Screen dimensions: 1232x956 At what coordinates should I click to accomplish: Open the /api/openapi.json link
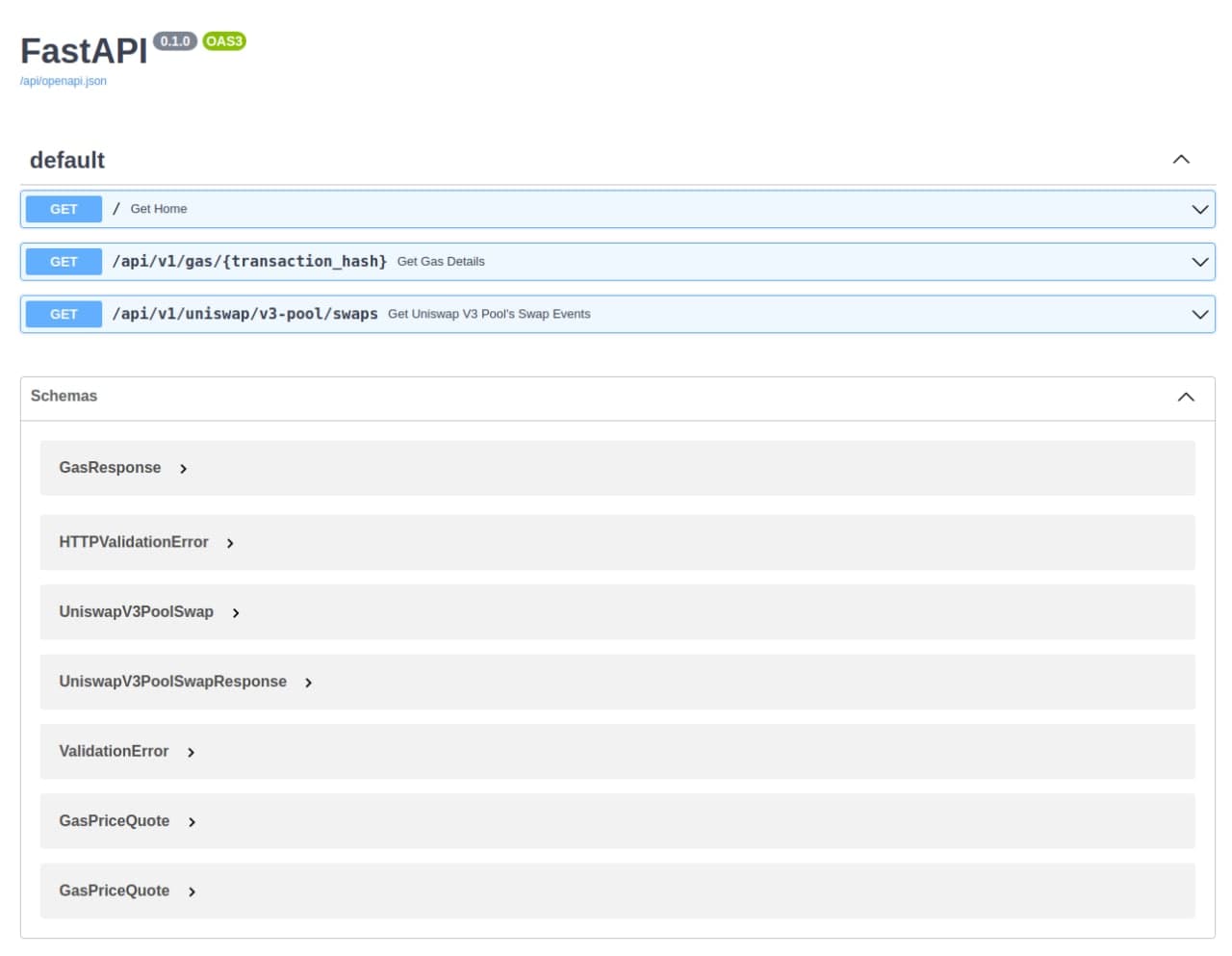[64, 81]
